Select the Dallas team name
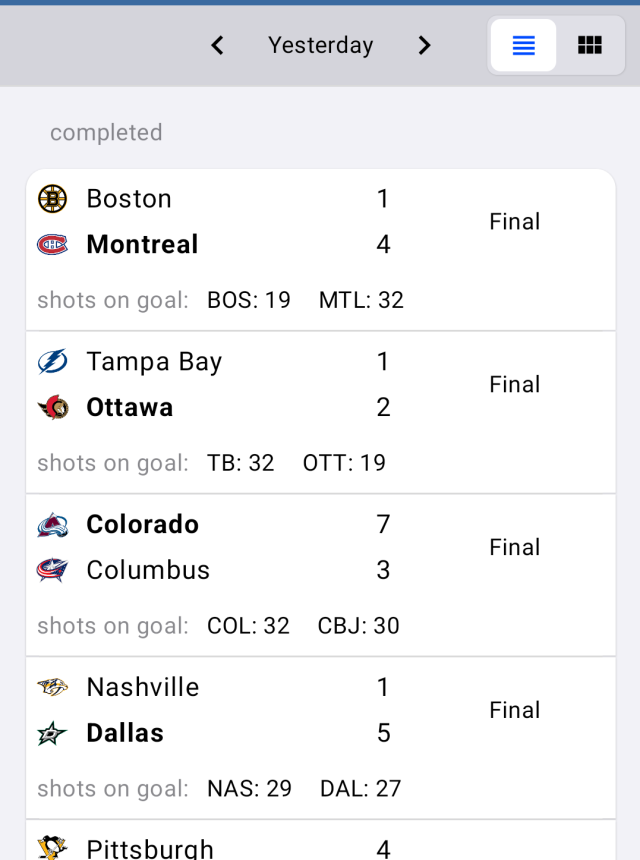Image resolution: width=640 pixels, height=860 pixels. pyautogui.click(x=125, y=734)
